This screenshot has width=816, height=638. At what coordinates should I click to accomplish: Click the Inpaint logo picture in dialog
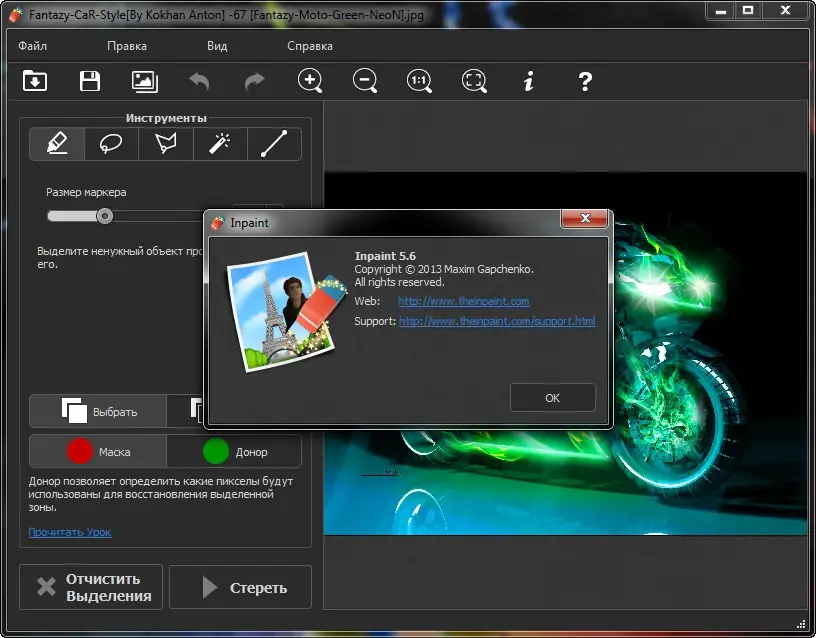(x=287, y=311)
